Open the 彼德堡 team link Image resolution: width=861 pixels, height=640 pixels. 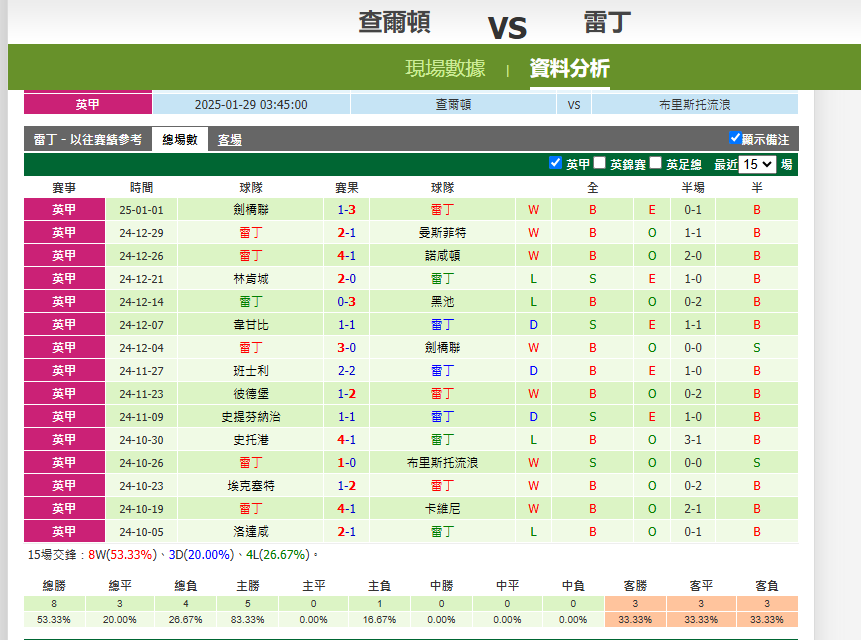click(251, 394)
